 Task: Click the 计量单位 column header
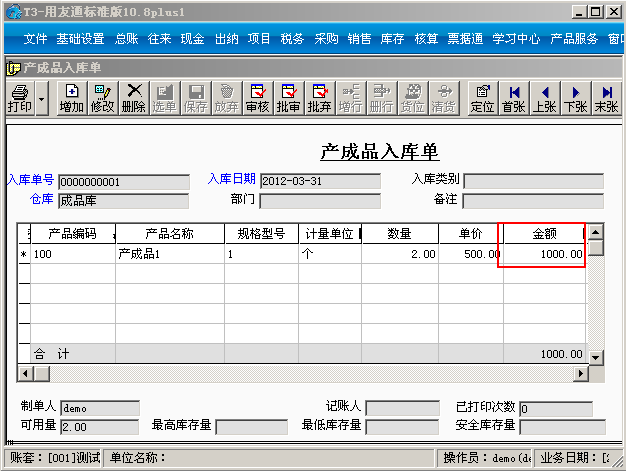coord(330,234)
